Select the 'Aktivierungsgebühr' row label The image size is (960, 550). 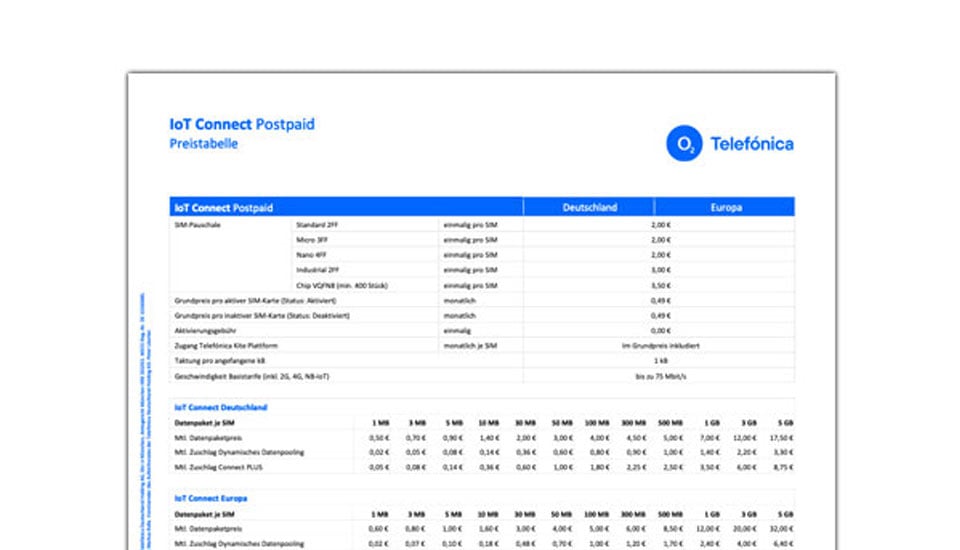coord(205,331)
